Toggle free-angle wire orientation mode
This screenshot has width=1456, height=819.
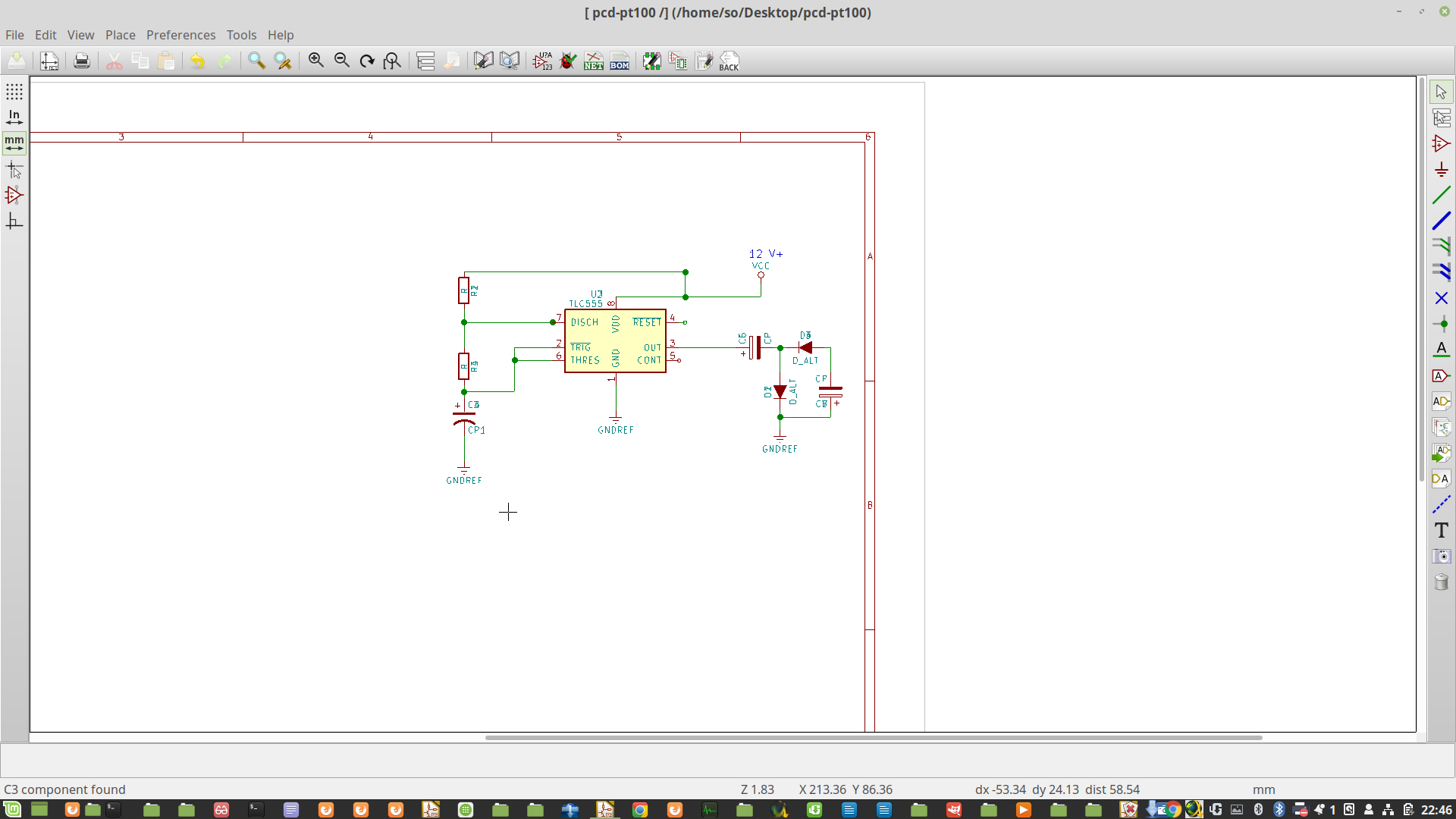(x=14, y=221)
